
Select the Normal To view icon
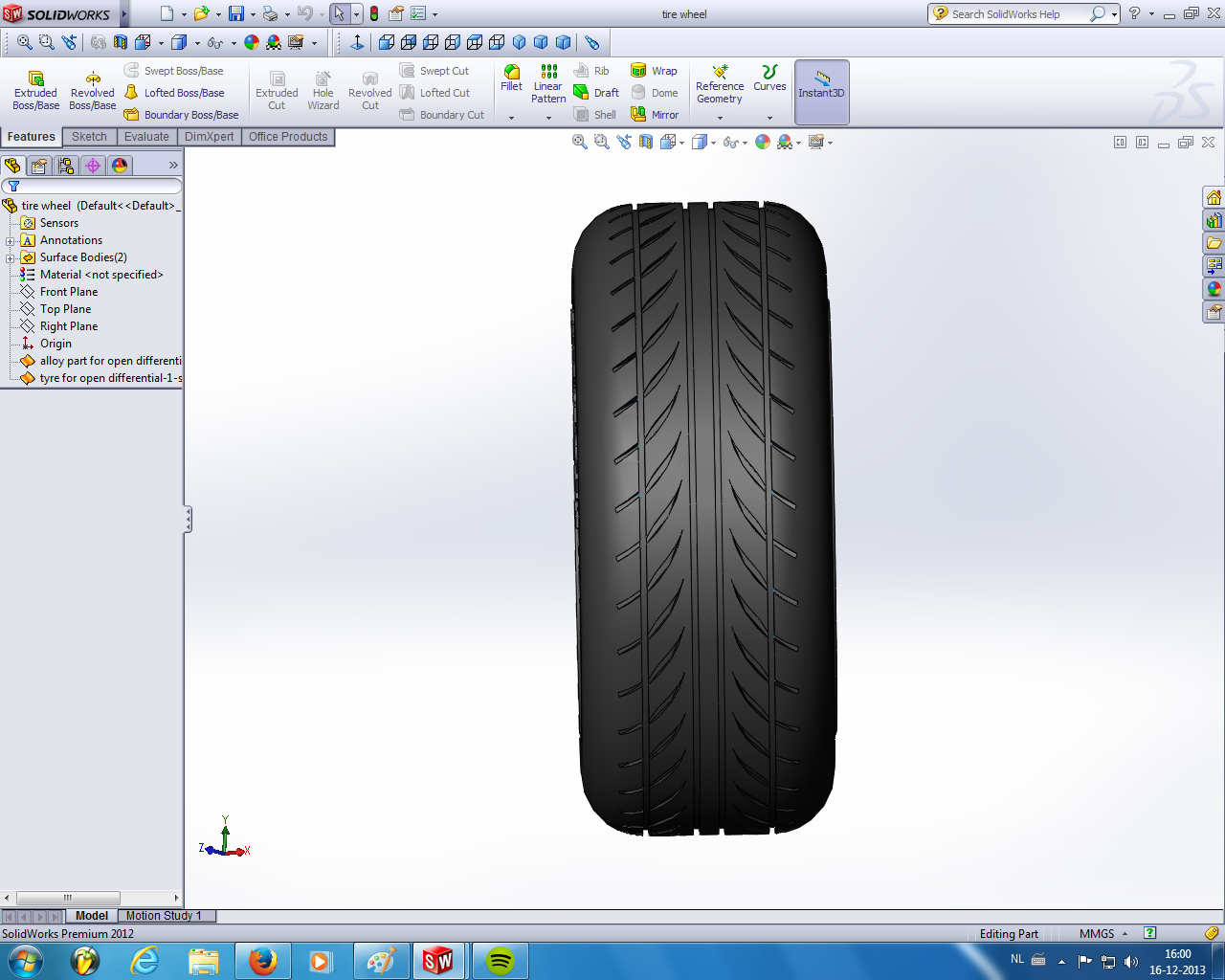[x=357, y=42]
